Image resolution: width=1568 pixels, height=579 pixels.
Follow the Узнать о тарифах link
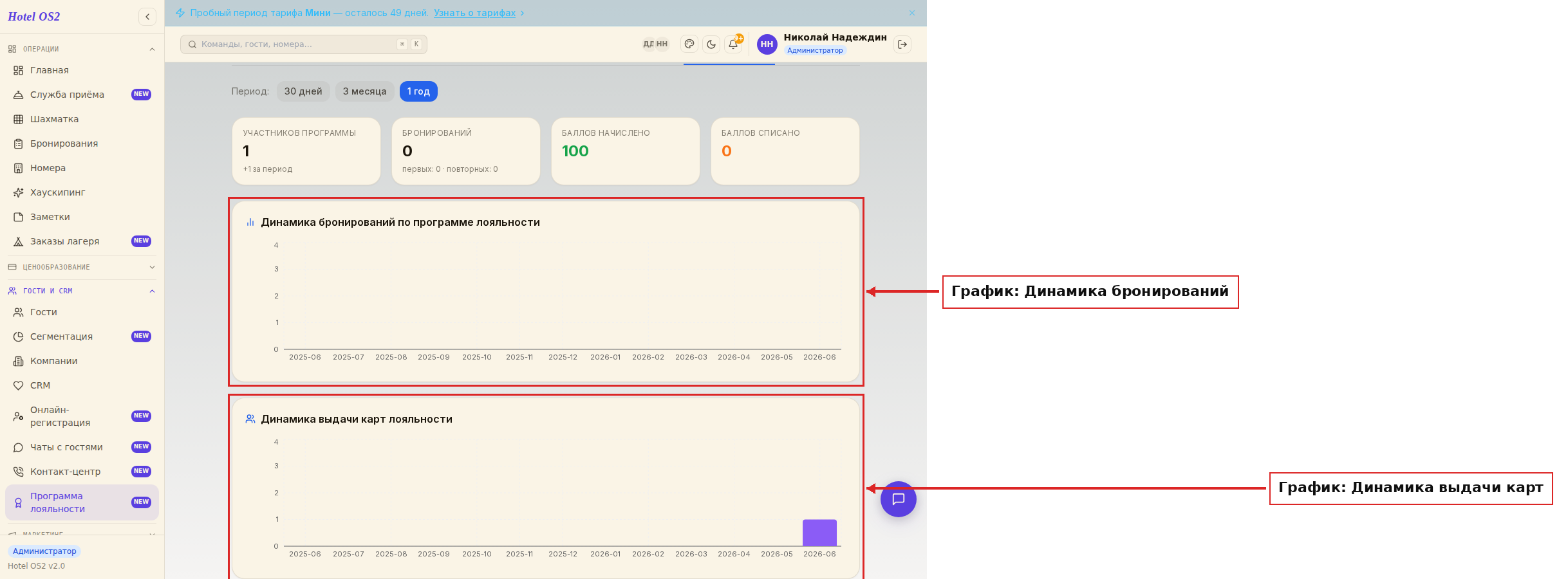(x=474, y=13)
